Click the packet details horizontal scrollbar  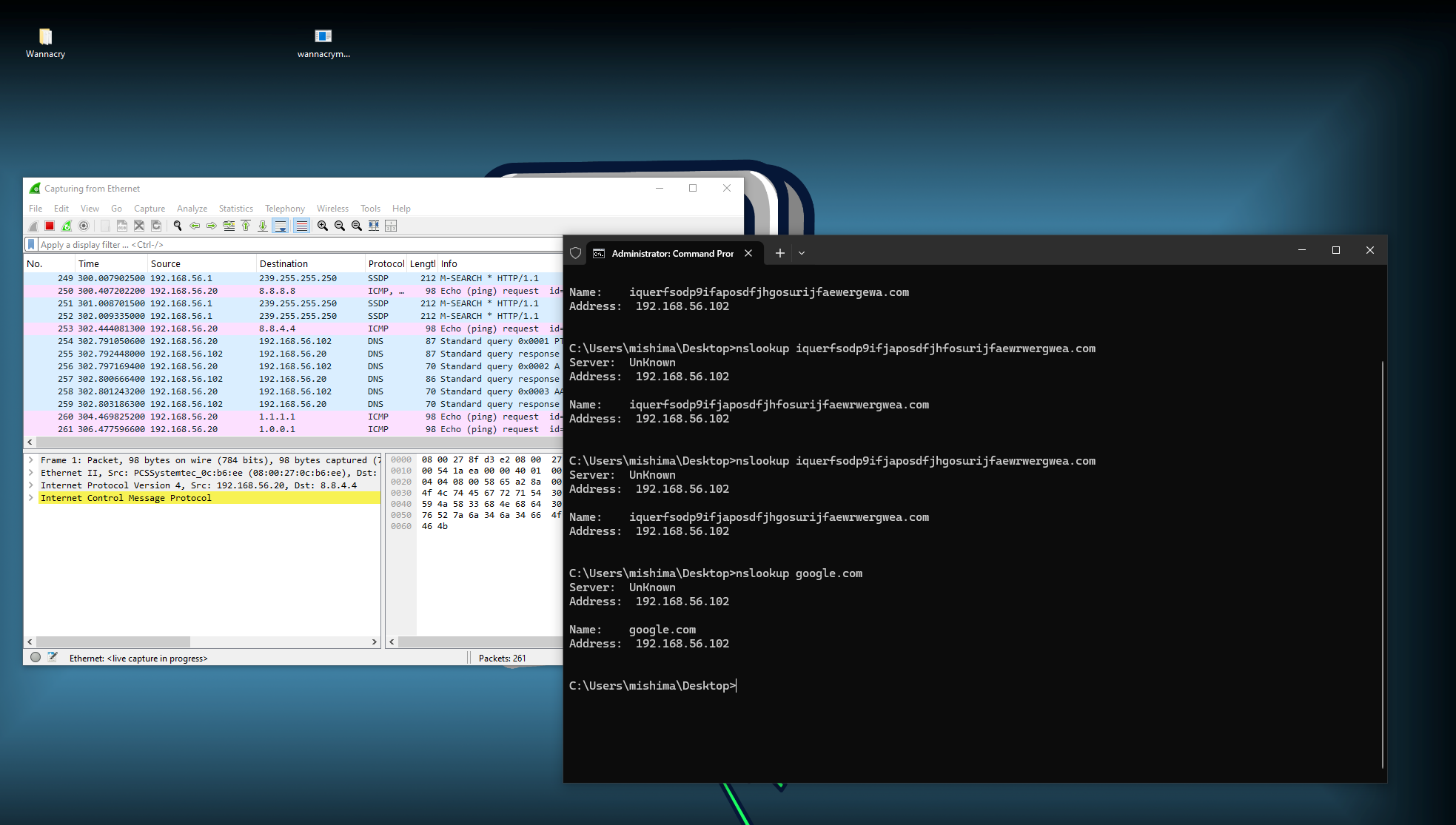click(113, 642)
